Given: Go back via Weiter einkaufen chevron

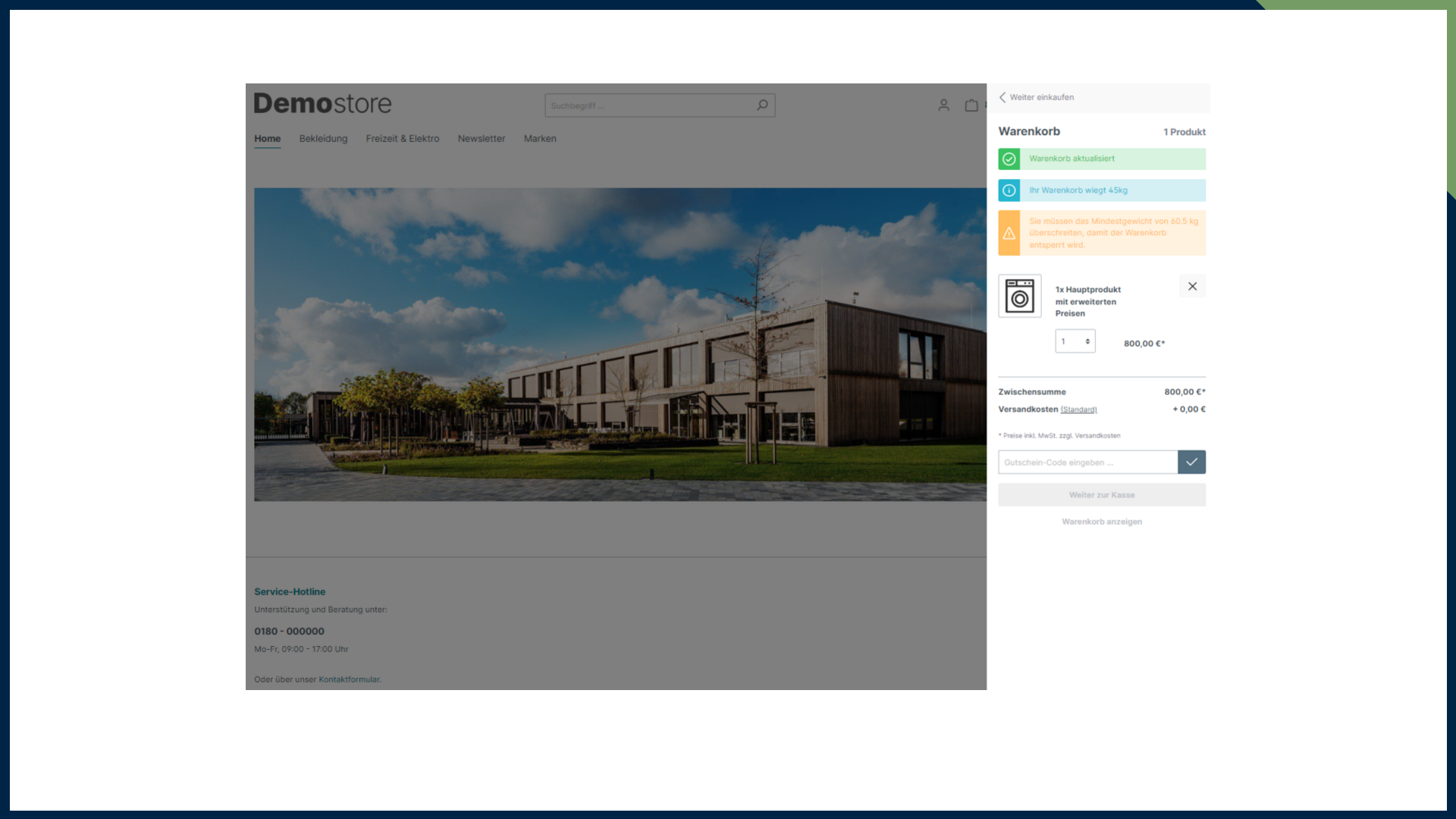Looking at the screenshot, I should pos(1003,97).
